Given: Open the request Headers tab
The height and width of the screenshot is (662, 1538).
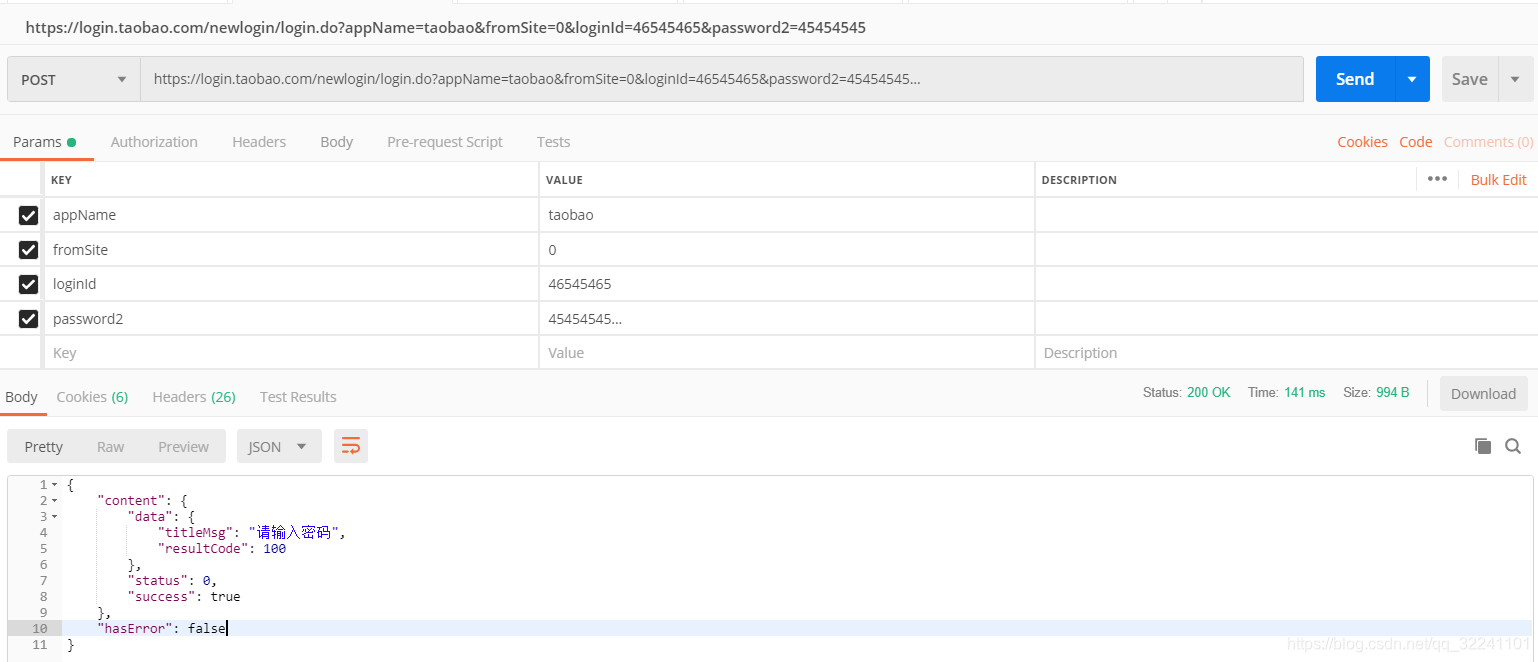Looking at the screenshot, I should click(259, 142).
